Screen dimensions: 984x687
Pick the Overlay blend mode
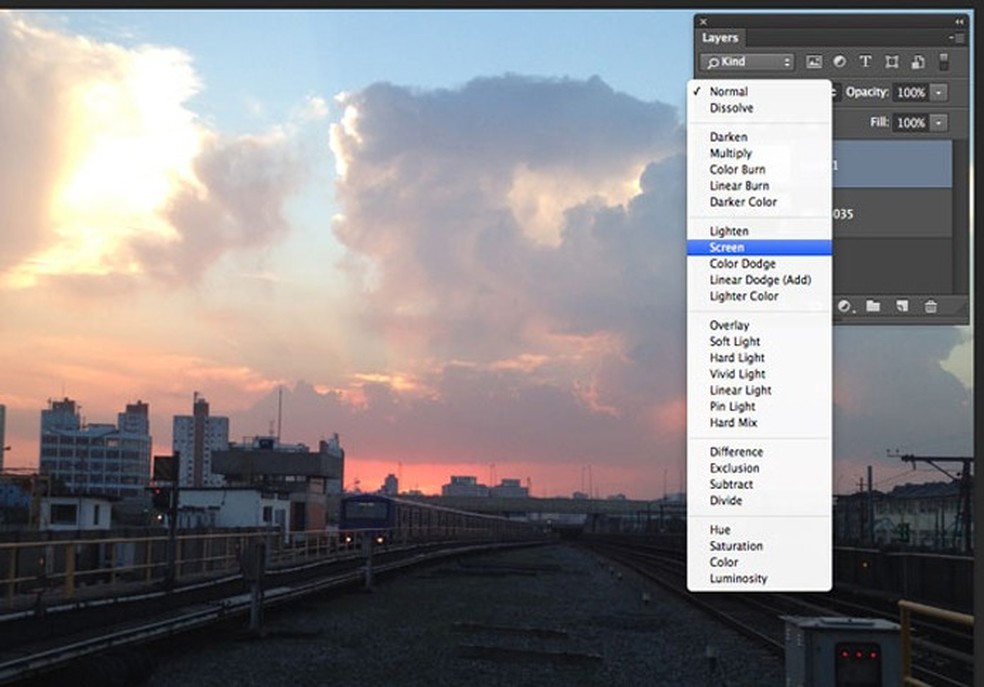pyautogui.click(x=729, y=325)
